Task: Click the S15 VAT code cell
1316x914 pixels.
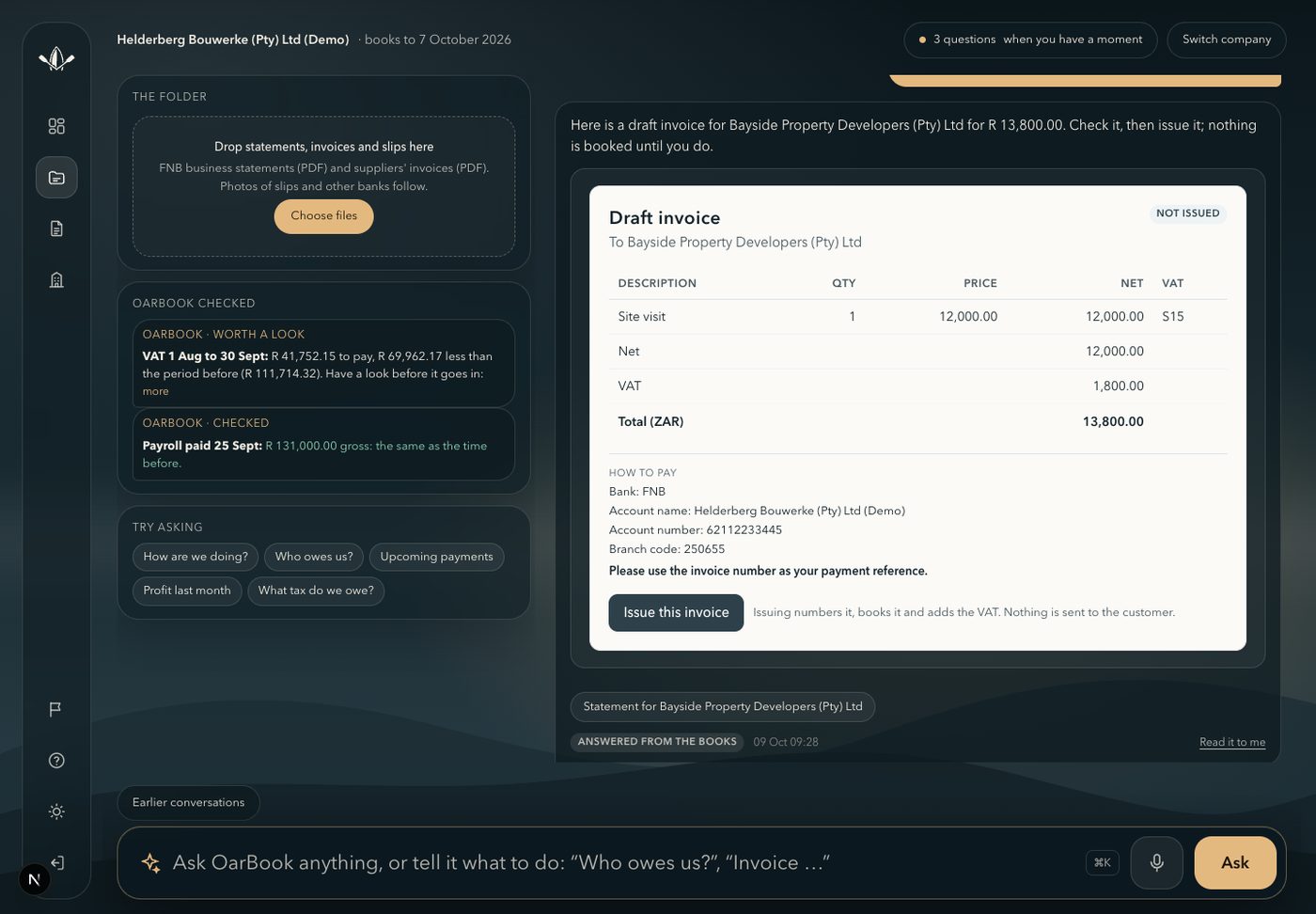Action: tap(1173, 317)
